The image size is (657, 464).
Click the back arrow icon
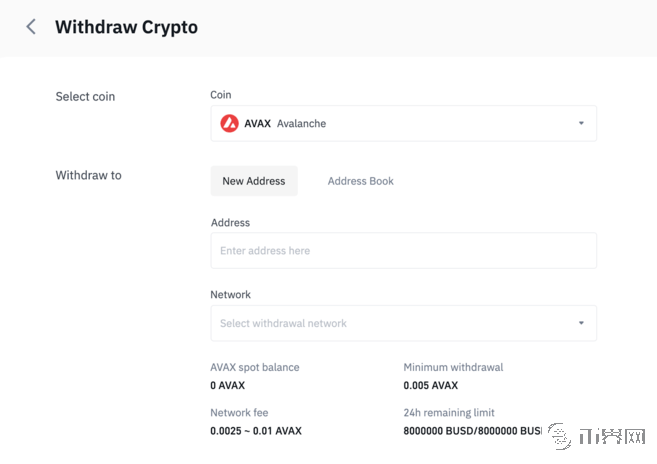(31, 27)
